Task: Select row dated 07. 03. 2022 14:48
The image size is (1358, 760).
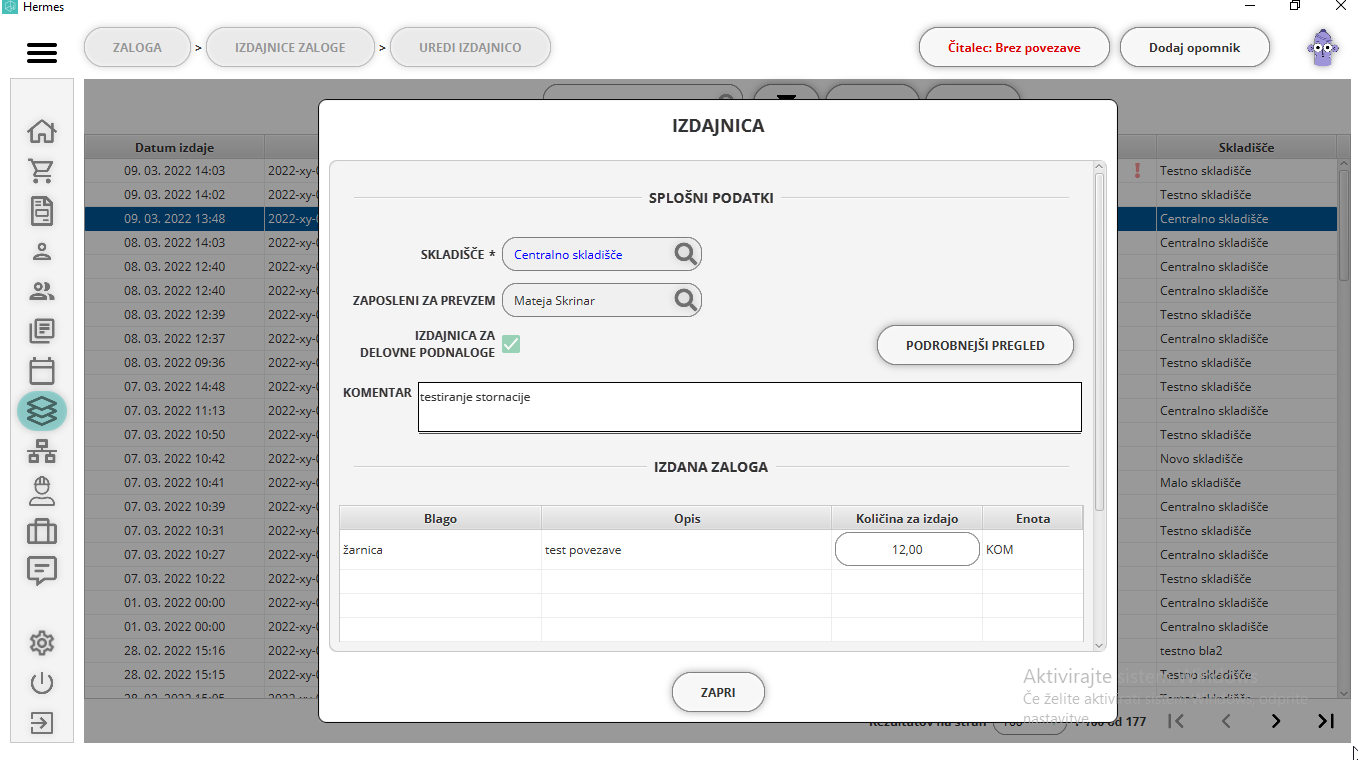Action: [x=175, y=387]
